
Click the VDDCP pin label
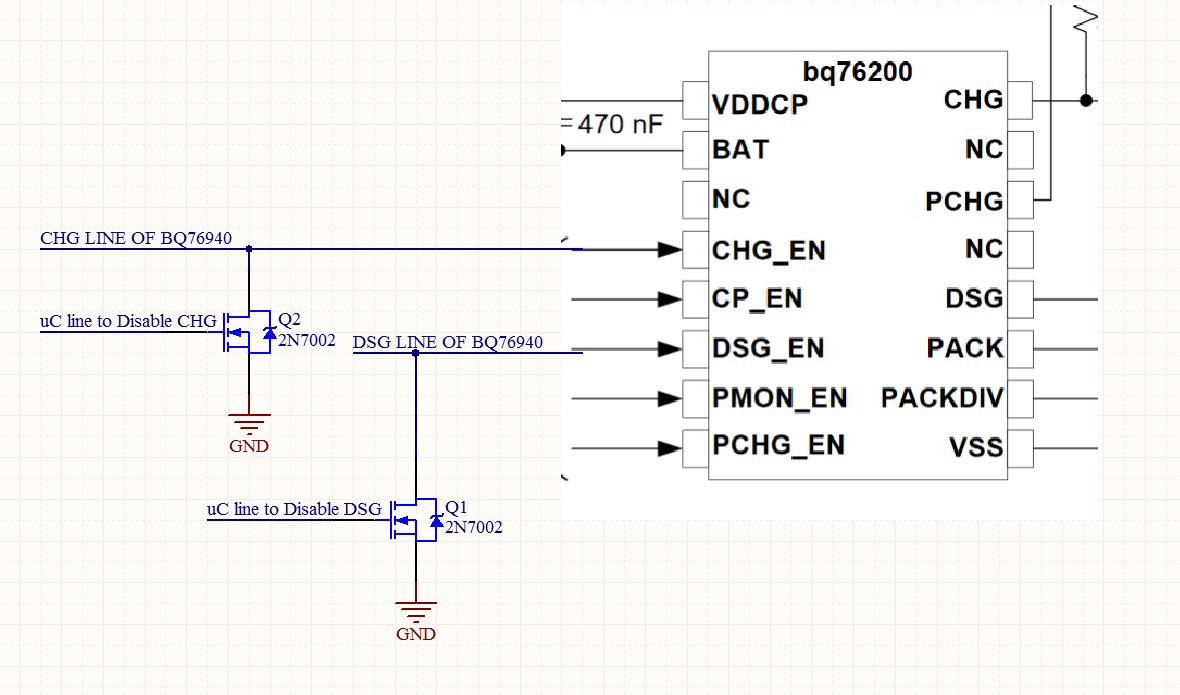click(x=760, y=104)
